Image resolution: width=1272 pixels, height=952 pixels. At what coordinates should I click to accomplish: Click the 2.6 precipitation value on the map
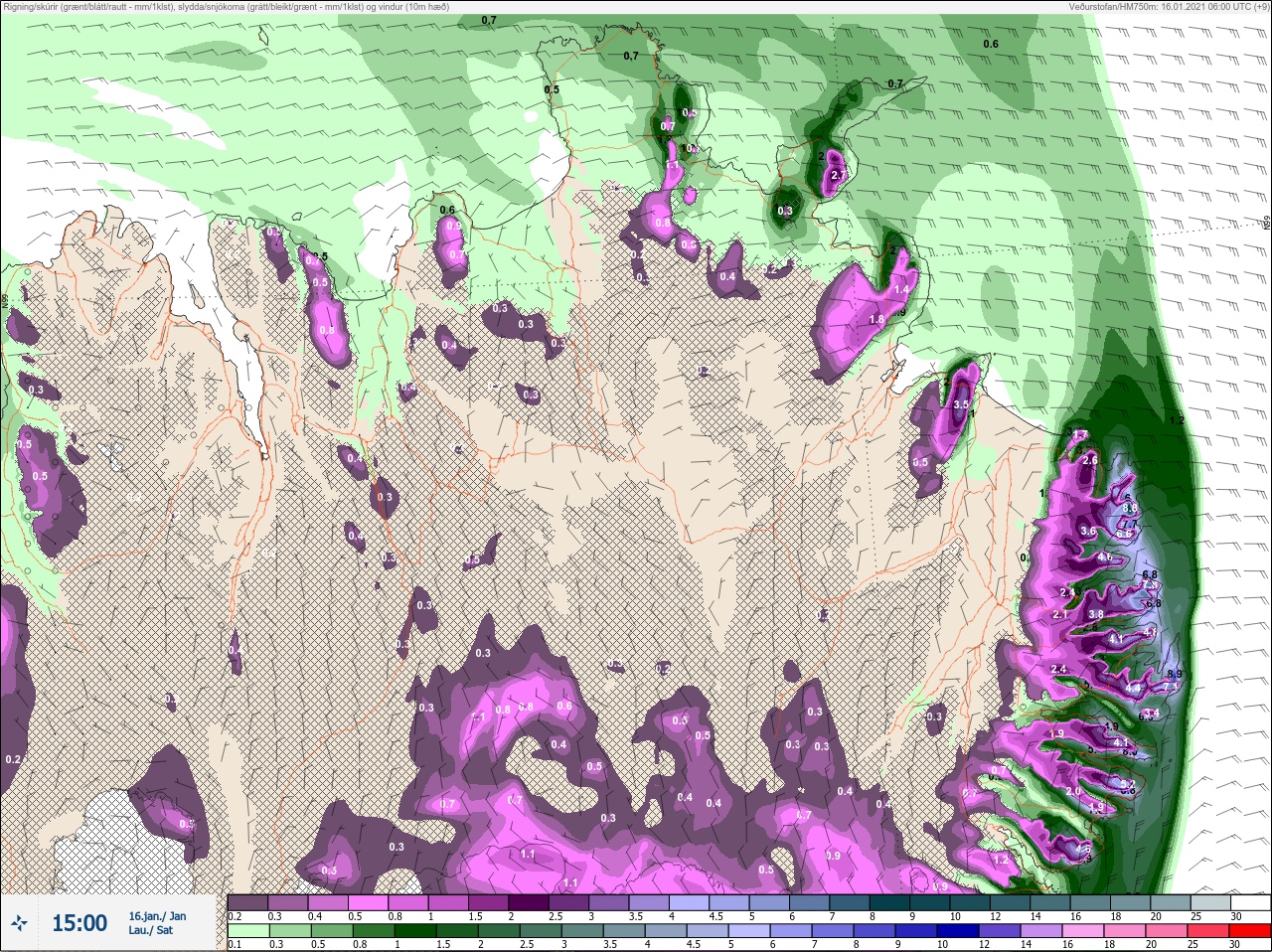(x=1089, y=460)
